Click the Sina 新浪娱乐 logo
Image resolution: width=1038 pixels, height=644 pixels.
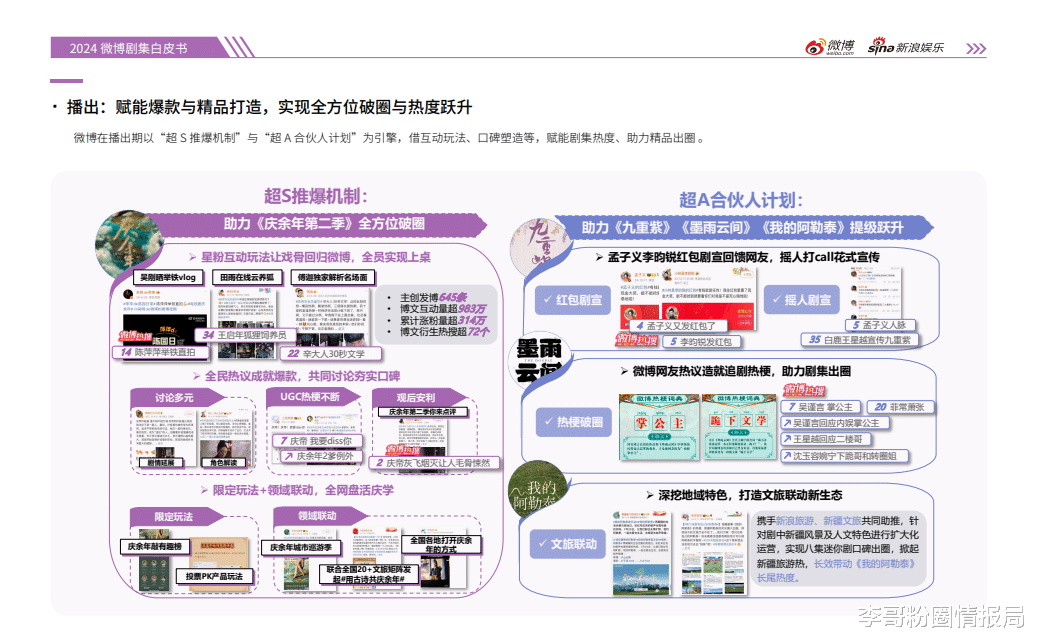click(906, 46)
